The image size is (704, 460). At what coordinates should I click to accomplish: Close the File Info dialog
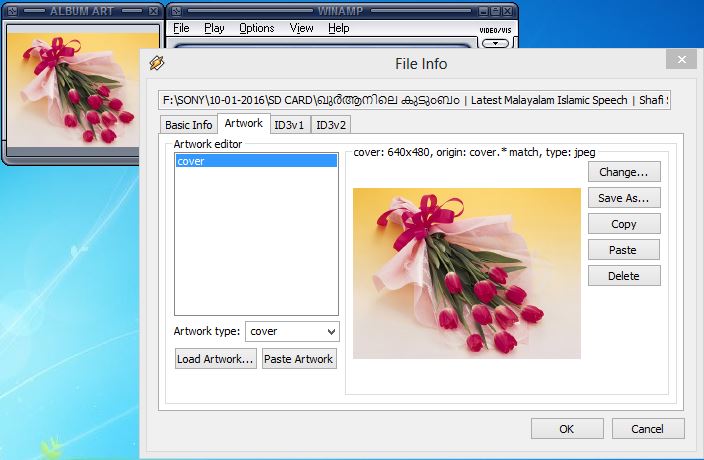(681, 60)
